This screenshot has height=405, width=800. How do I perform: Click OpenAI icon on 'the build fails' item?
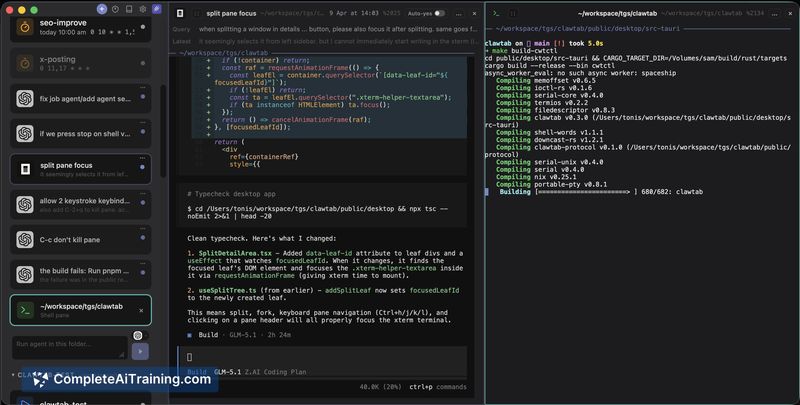[x=25, y=274]
